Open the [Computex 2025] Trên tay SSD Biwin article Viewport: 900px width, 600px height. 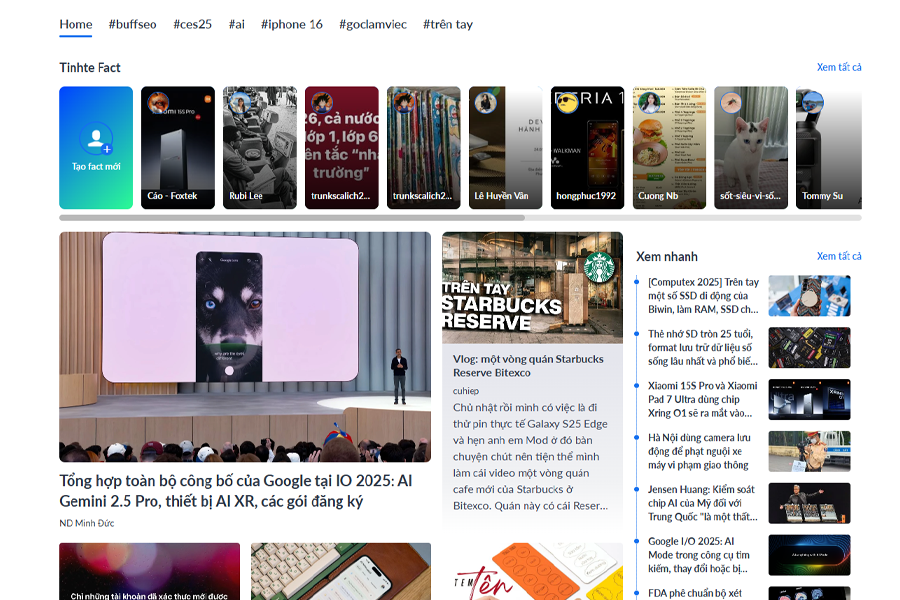point(703,296)
